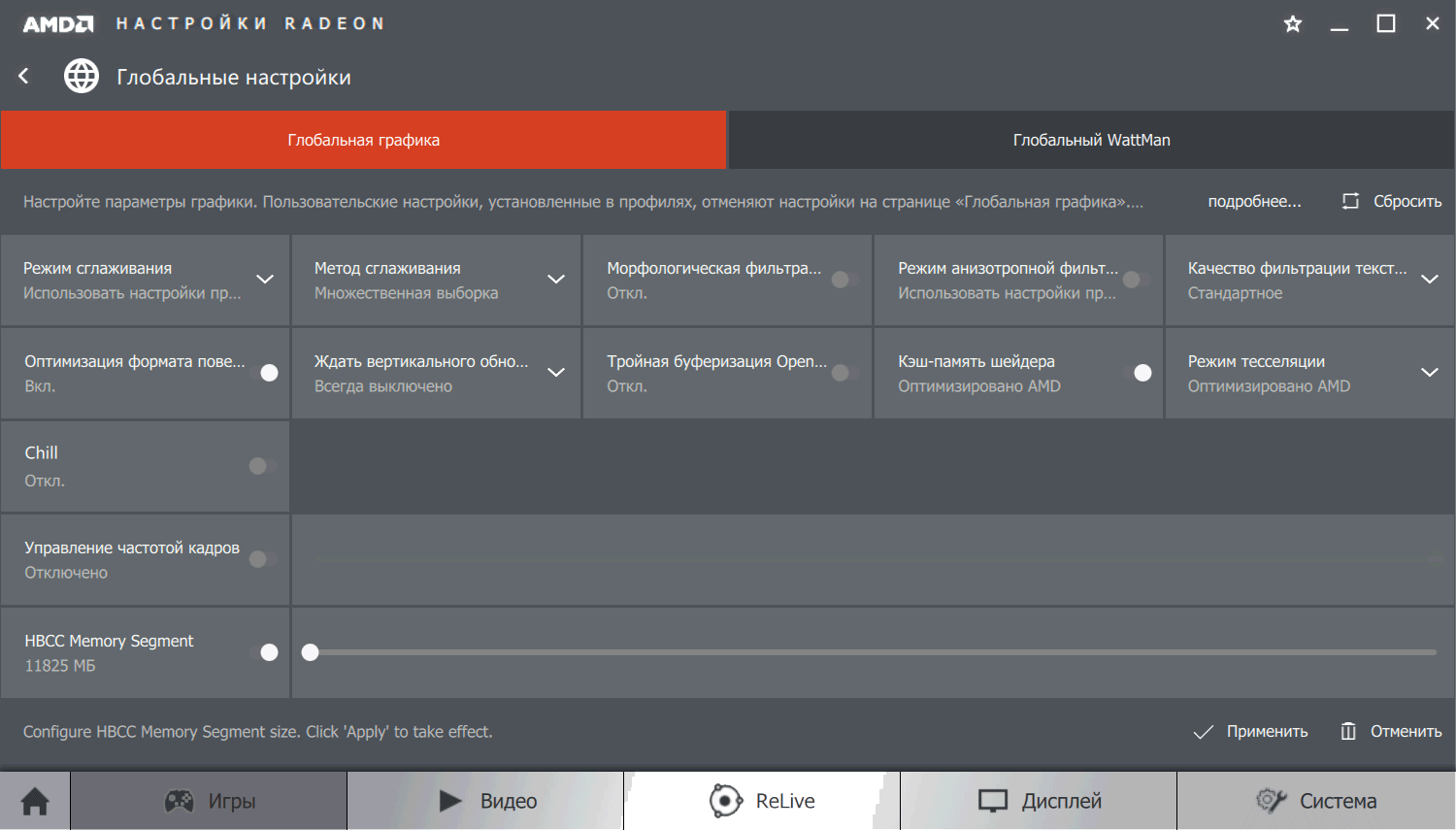Click the play icon for Видео
The width and height of the screenshot is (1456, 830).
[450, 801]
